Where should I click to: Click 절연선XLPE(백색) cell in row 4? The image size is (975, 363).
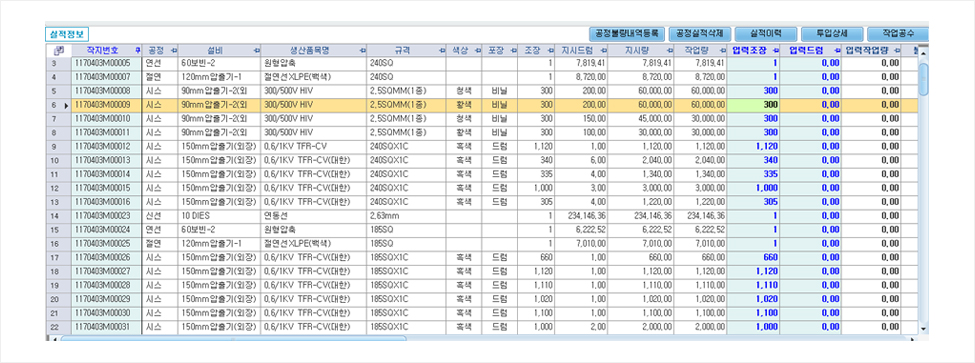[314, 77]
